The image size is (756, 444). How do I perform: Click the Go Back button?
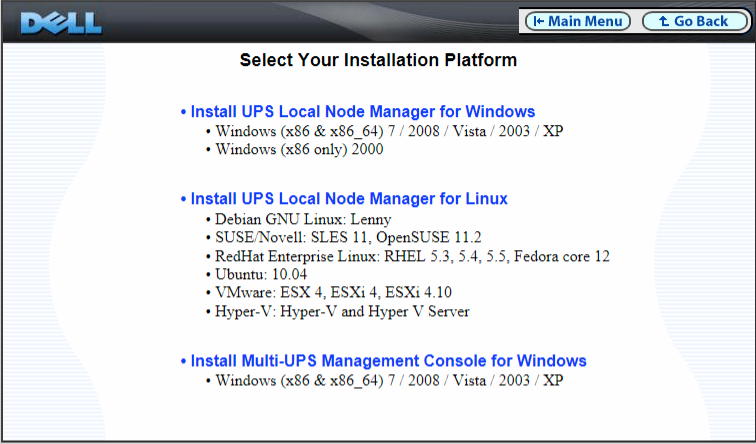click(x=694, y=21)
